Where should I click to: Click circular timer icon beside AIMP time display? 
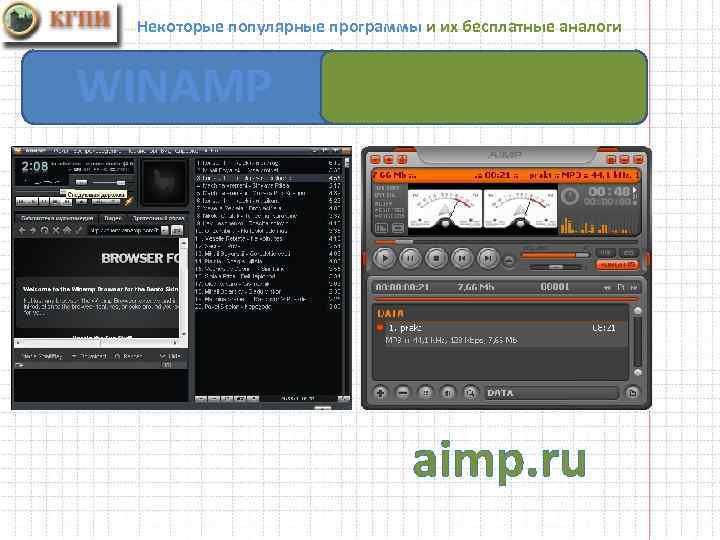[569, 197]
